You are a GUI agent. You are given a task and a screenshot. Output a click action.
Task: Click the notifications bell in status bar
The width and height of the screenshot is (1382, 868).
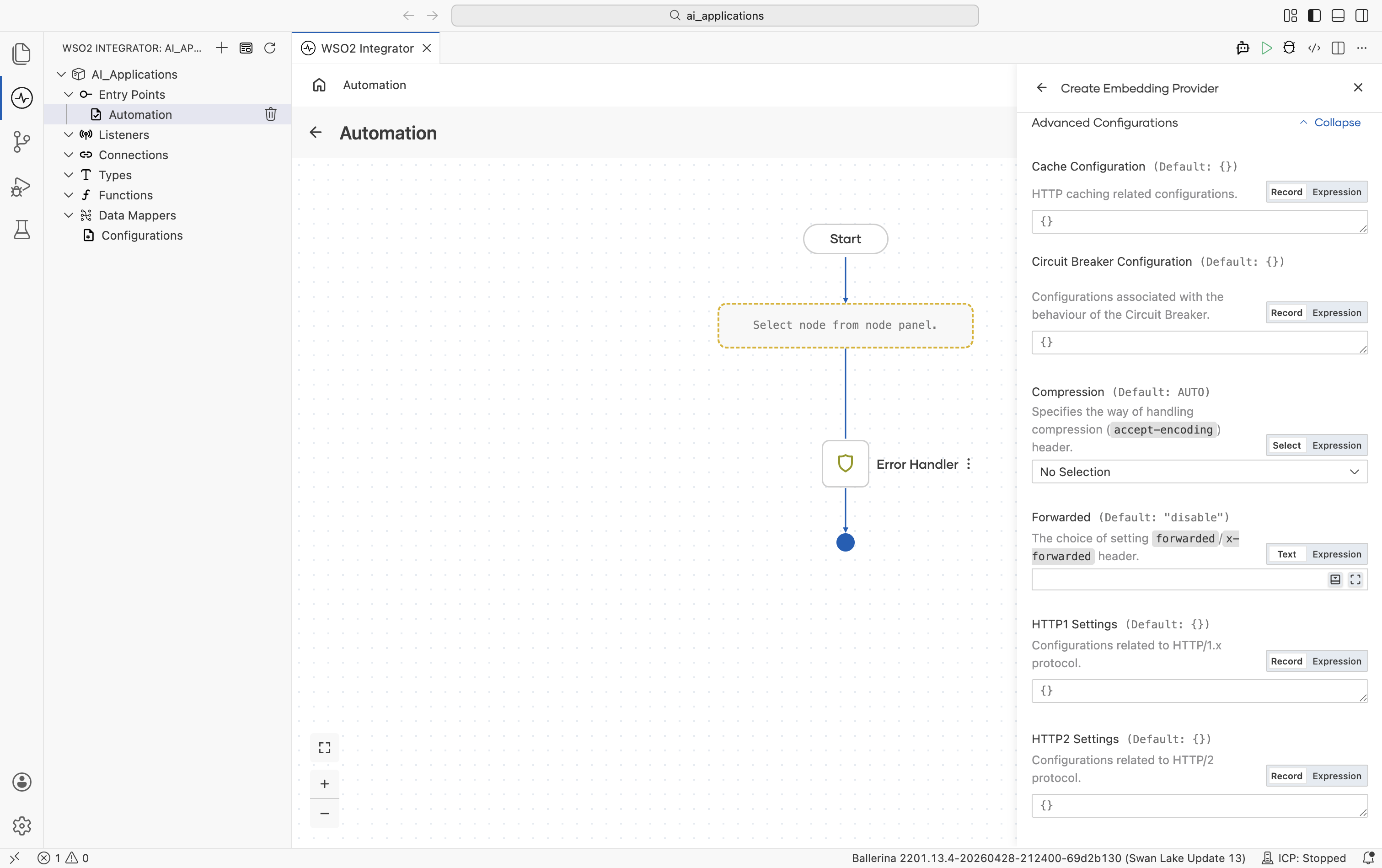point(1369,857)
